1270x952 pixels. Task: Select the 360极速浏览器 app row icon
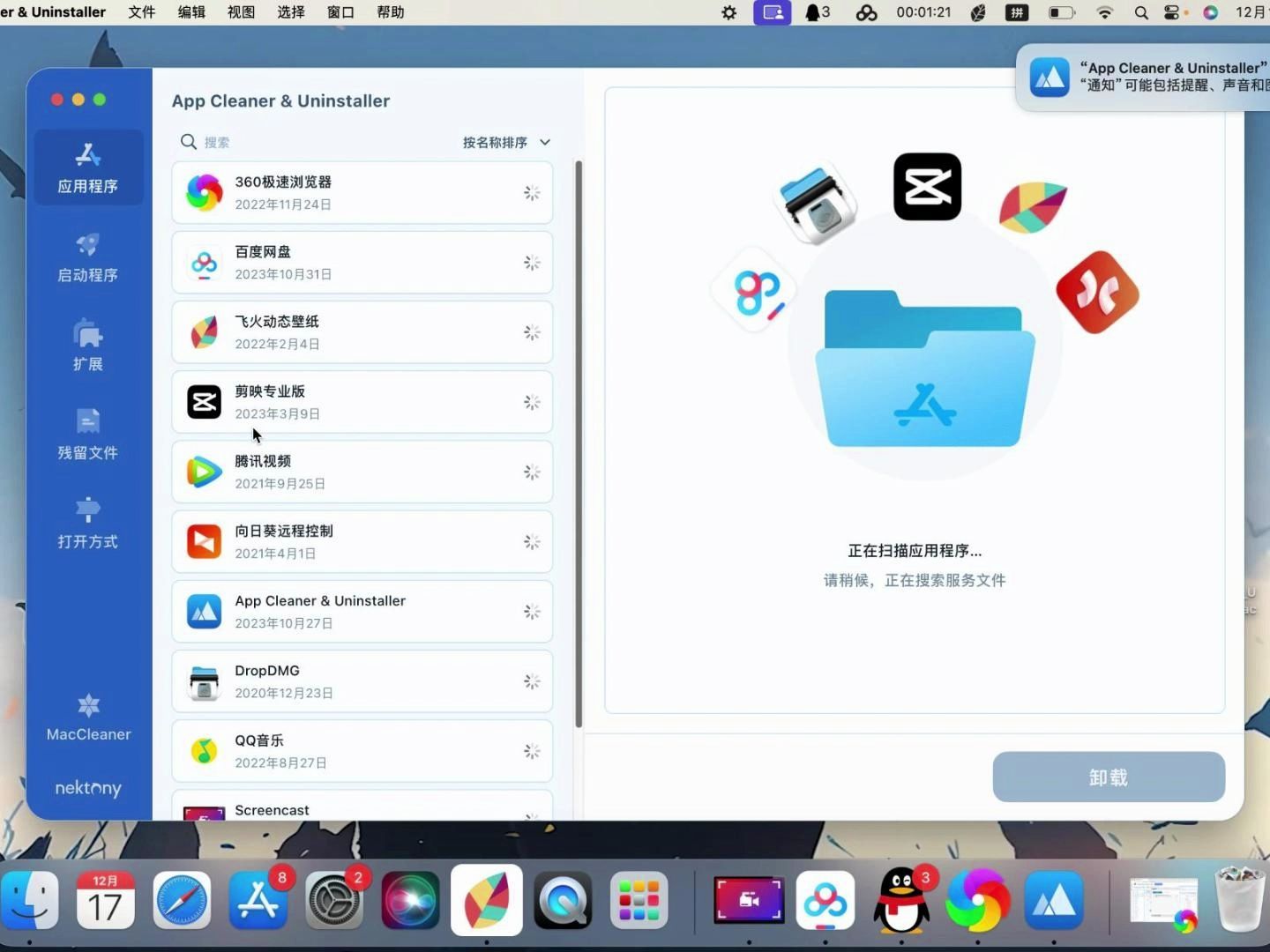pos(204,192)
